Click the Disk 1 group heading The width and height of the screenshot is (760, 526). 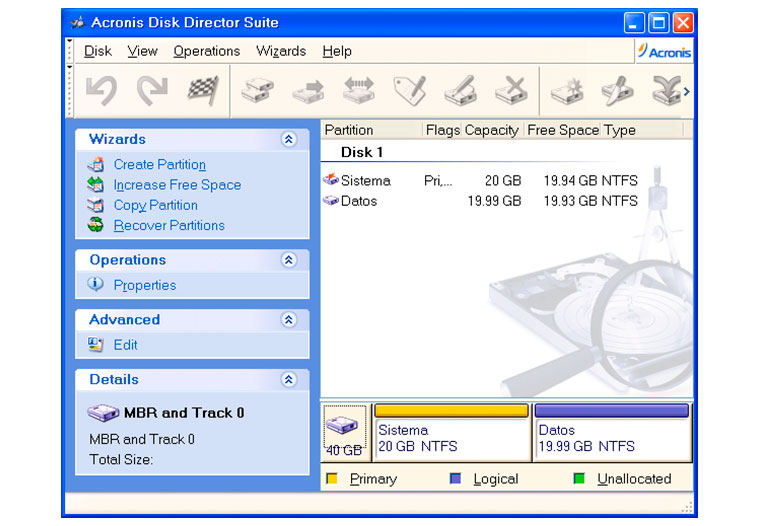(362, 152)
